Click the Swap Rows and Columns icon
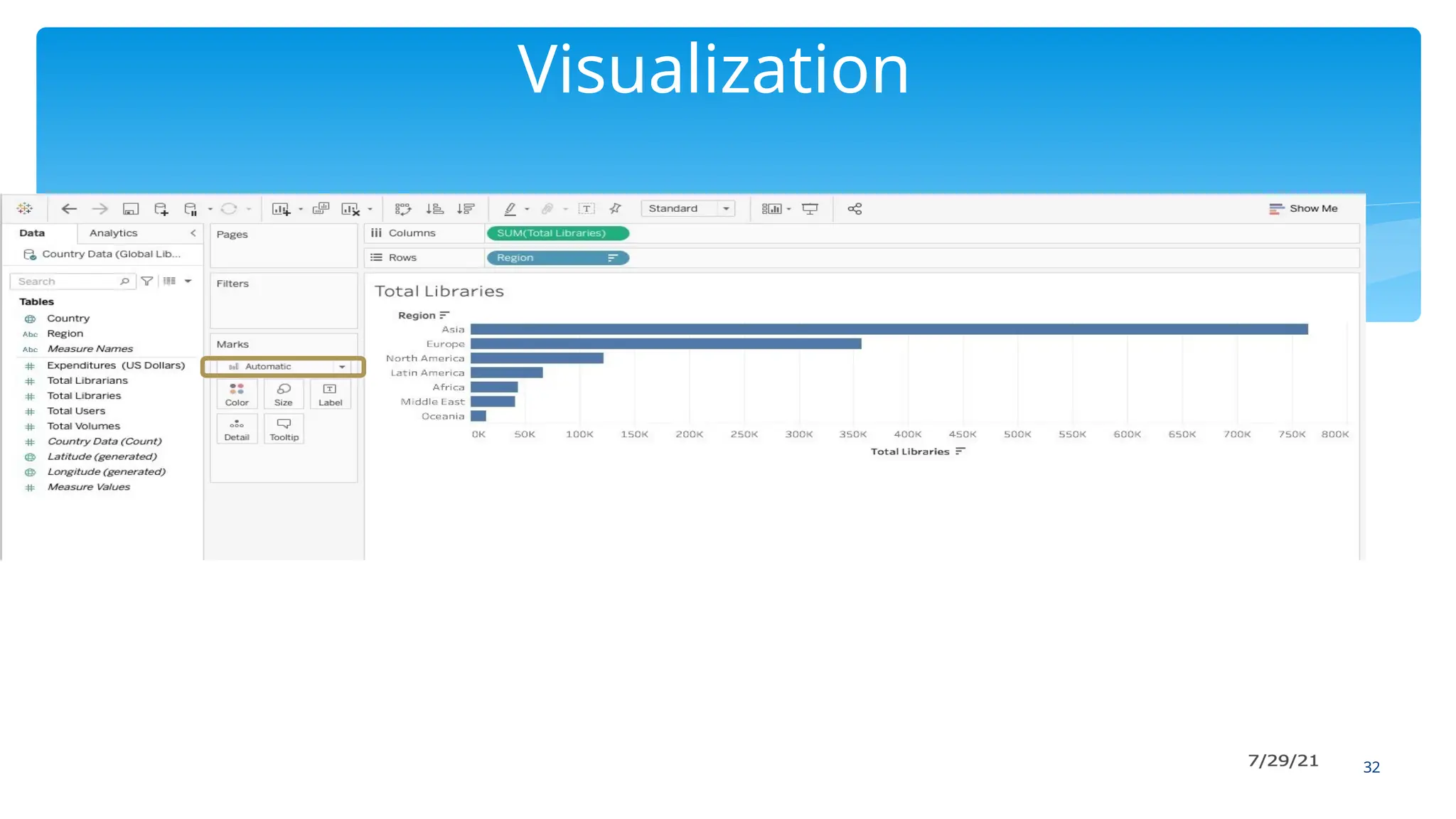Viewport: 1456px width, 819px height. [403, 208]
